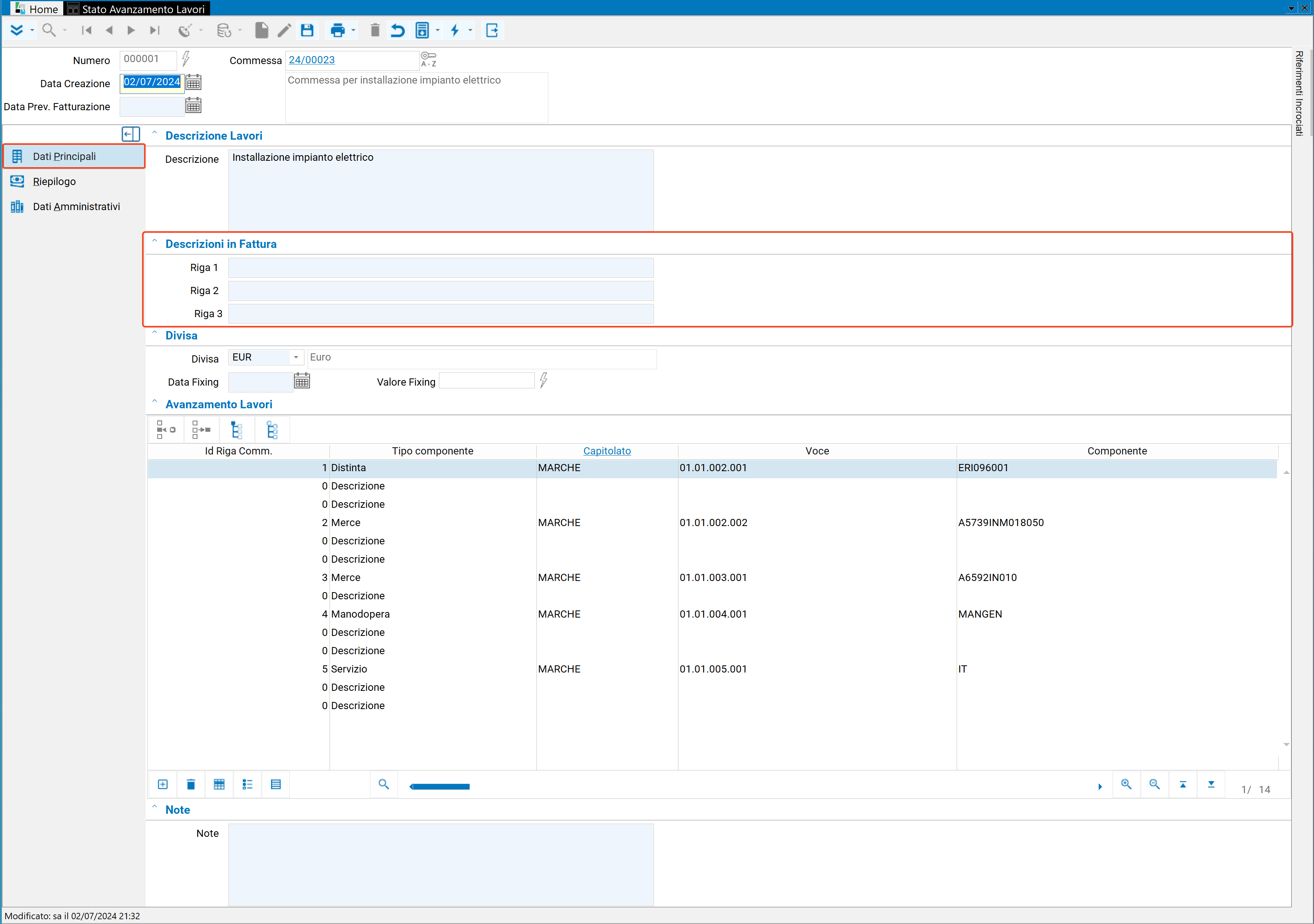Open dropdown beside double chevron icon
This screenshot has height=924, width=1314.
(32, 30)
